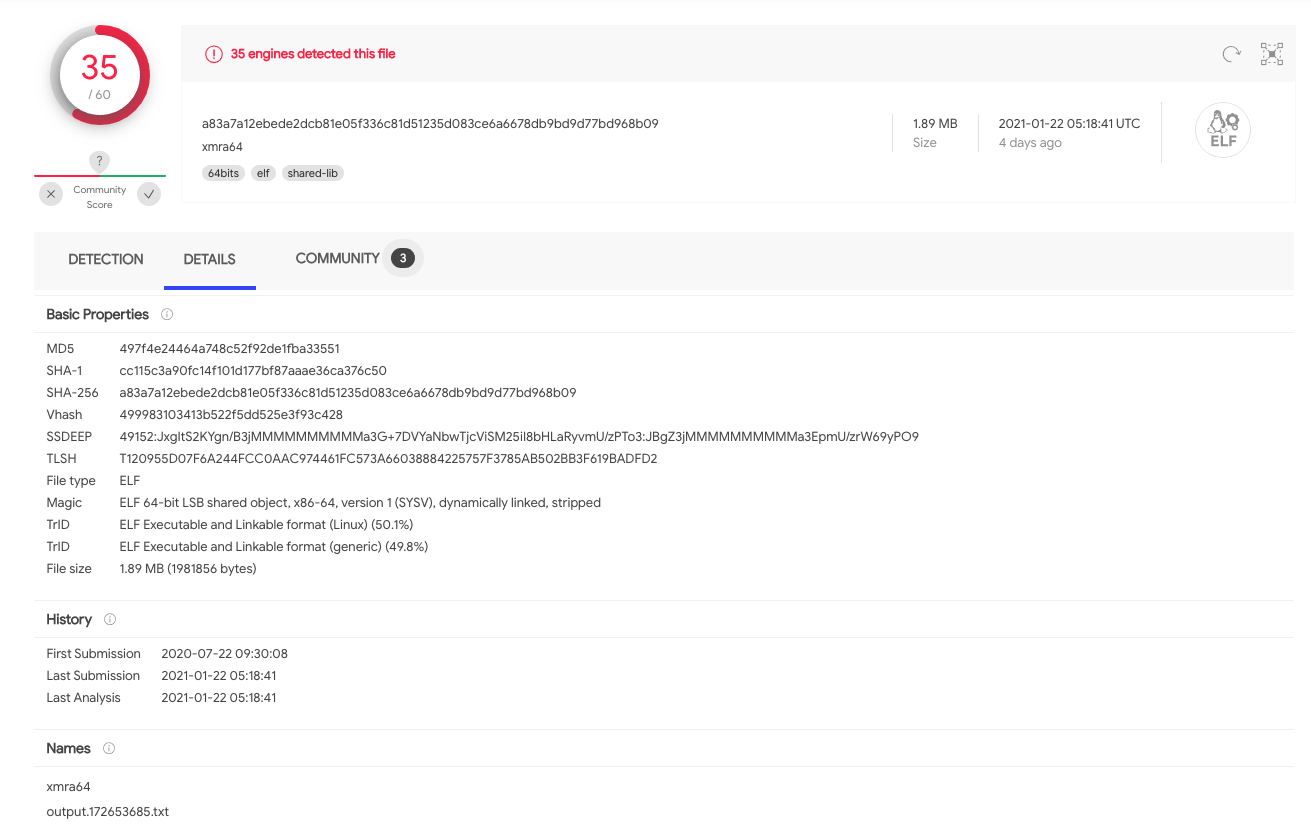Click the info icon beside Basic Properties

[x=167, y=314]
